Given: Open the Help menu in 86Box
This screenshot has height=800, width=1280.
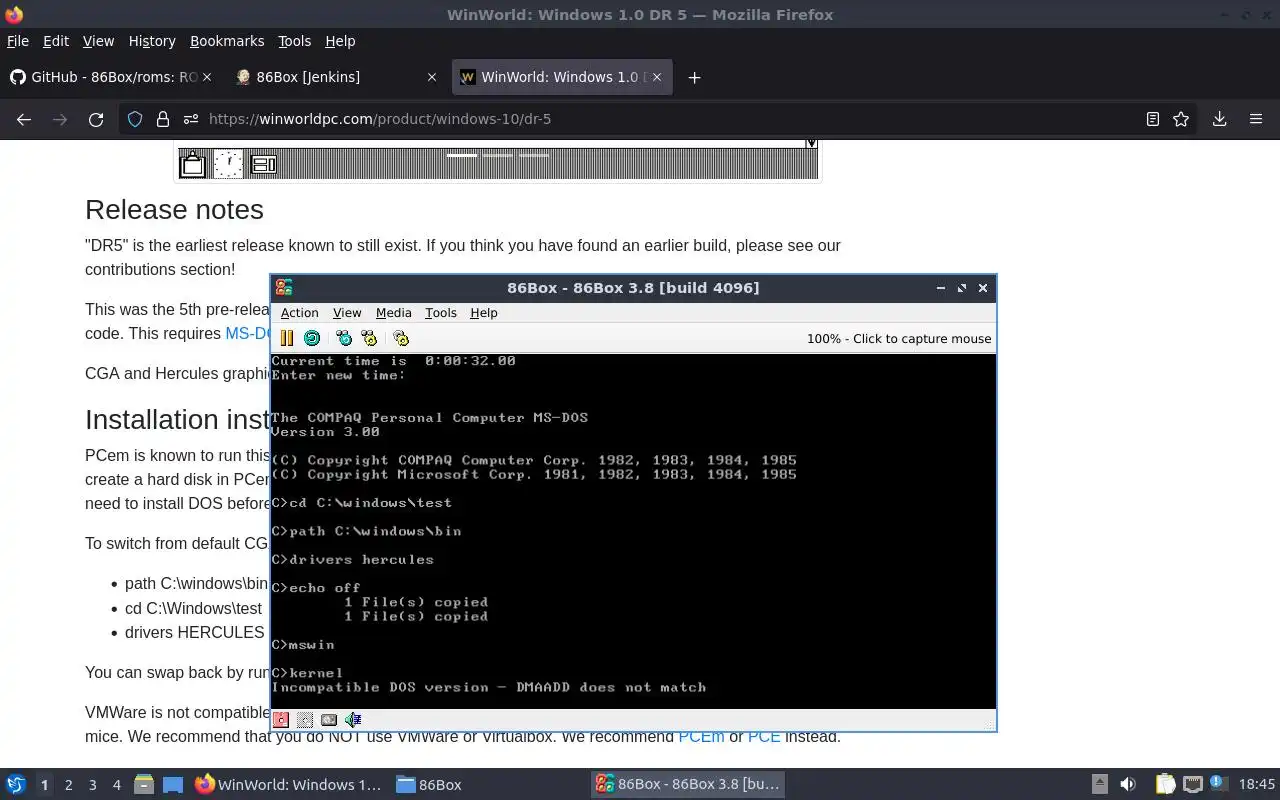Looking at the screenshot, I should coord(483,313).
